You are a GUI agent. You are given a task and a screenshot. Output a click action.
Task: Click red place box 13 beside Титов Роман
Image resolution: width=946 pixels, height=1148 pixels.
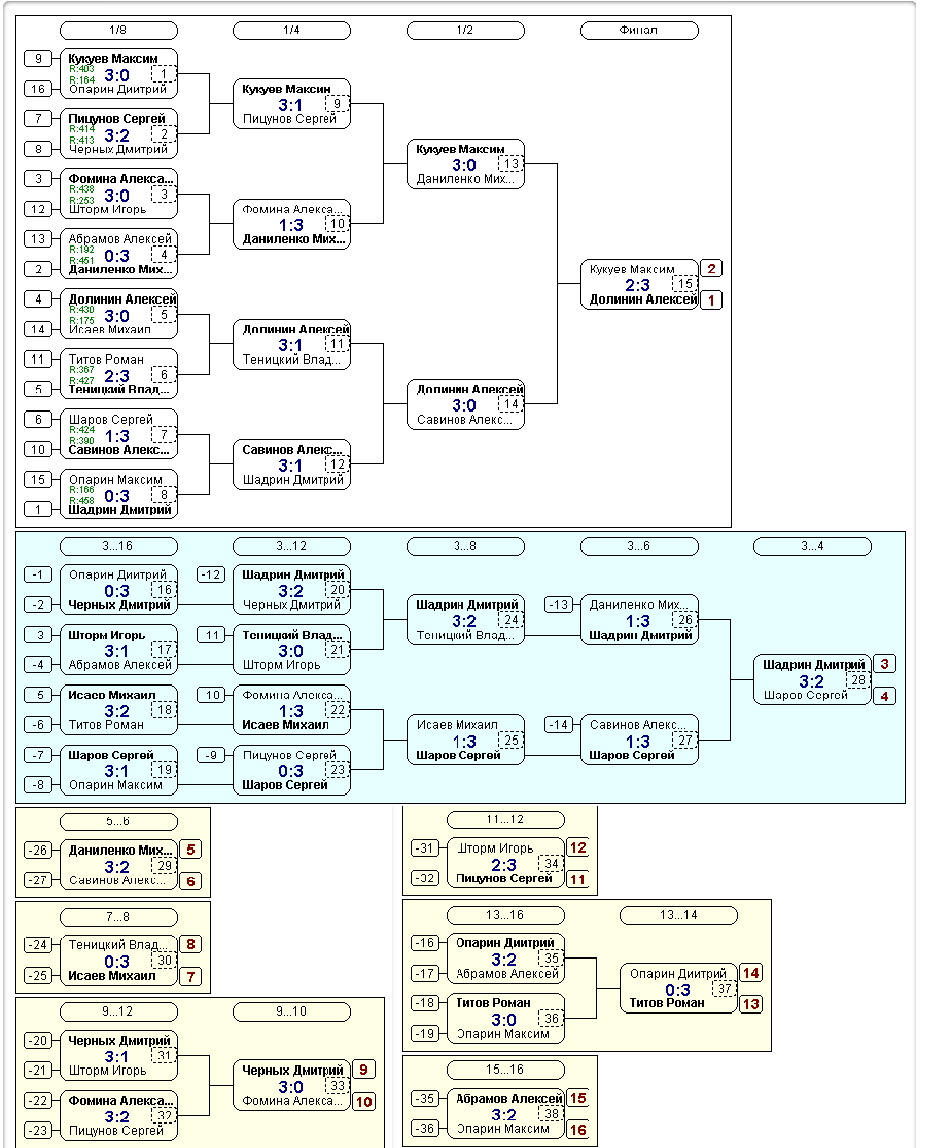coord(751,1004)
